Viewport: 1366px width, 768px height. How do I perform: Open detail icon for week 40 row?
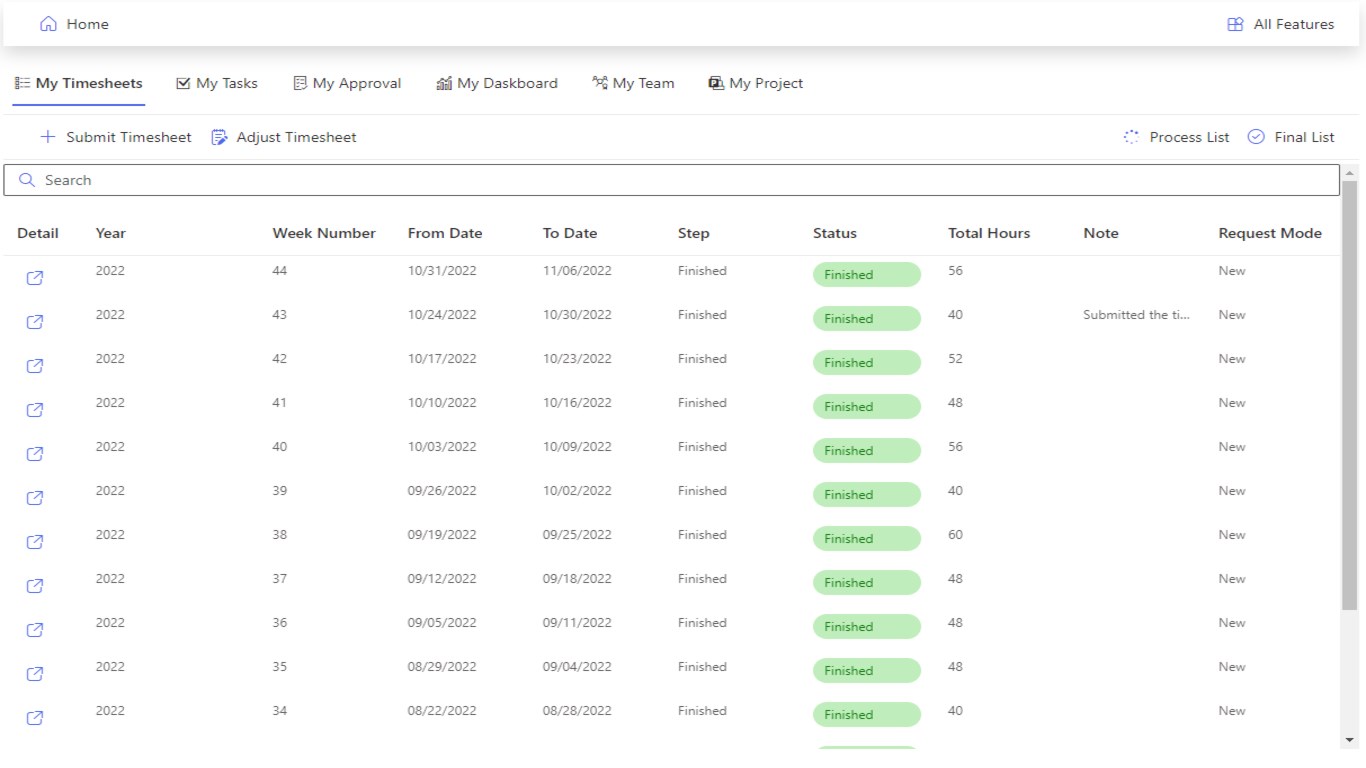tap(34, 454)
